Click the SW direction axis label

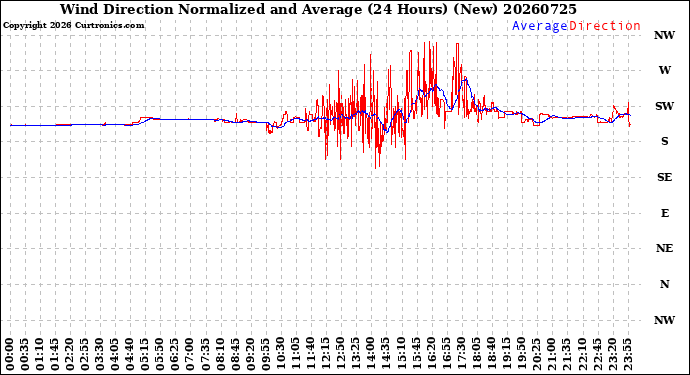pos(664,106)
